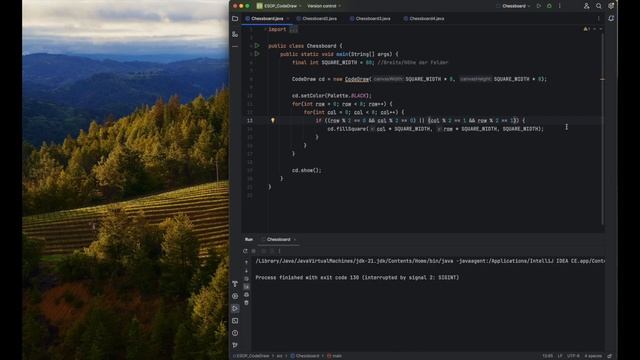Open editor tabs options menu

click(599, 19)
